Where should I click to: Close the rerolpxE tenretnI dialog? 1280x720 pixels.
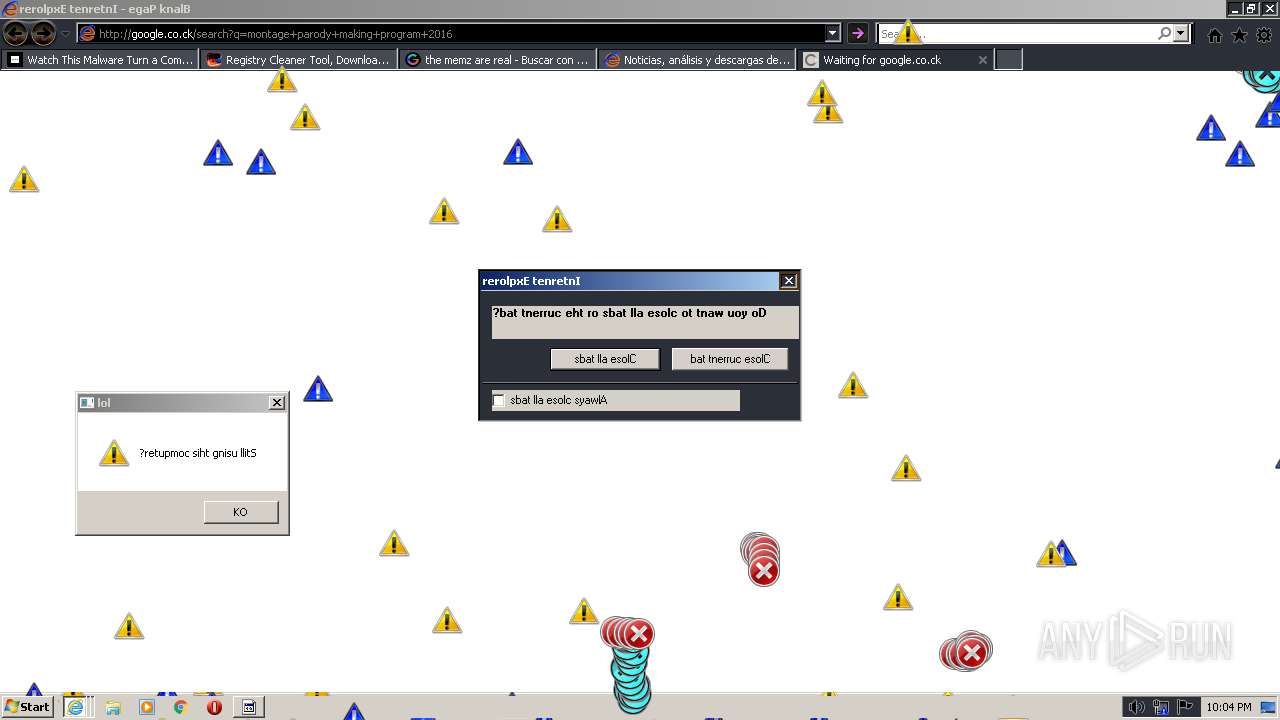789,281
